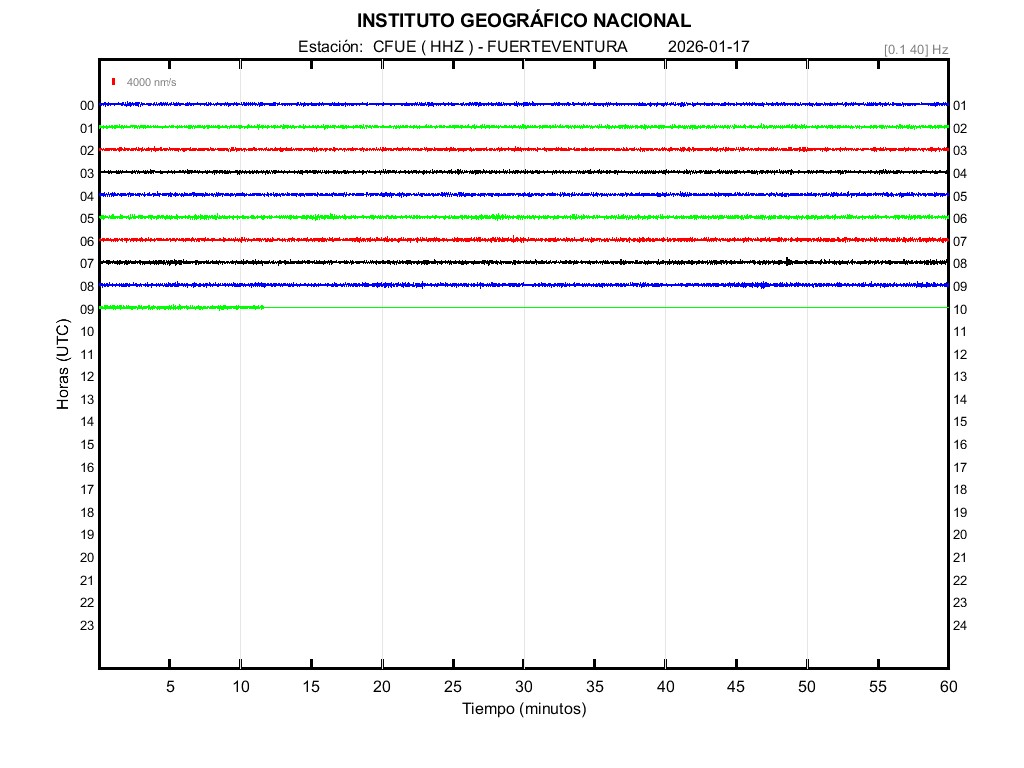Click the 60 minute tick label
This screenshot has height=768, width=1024.
[948, 686]
